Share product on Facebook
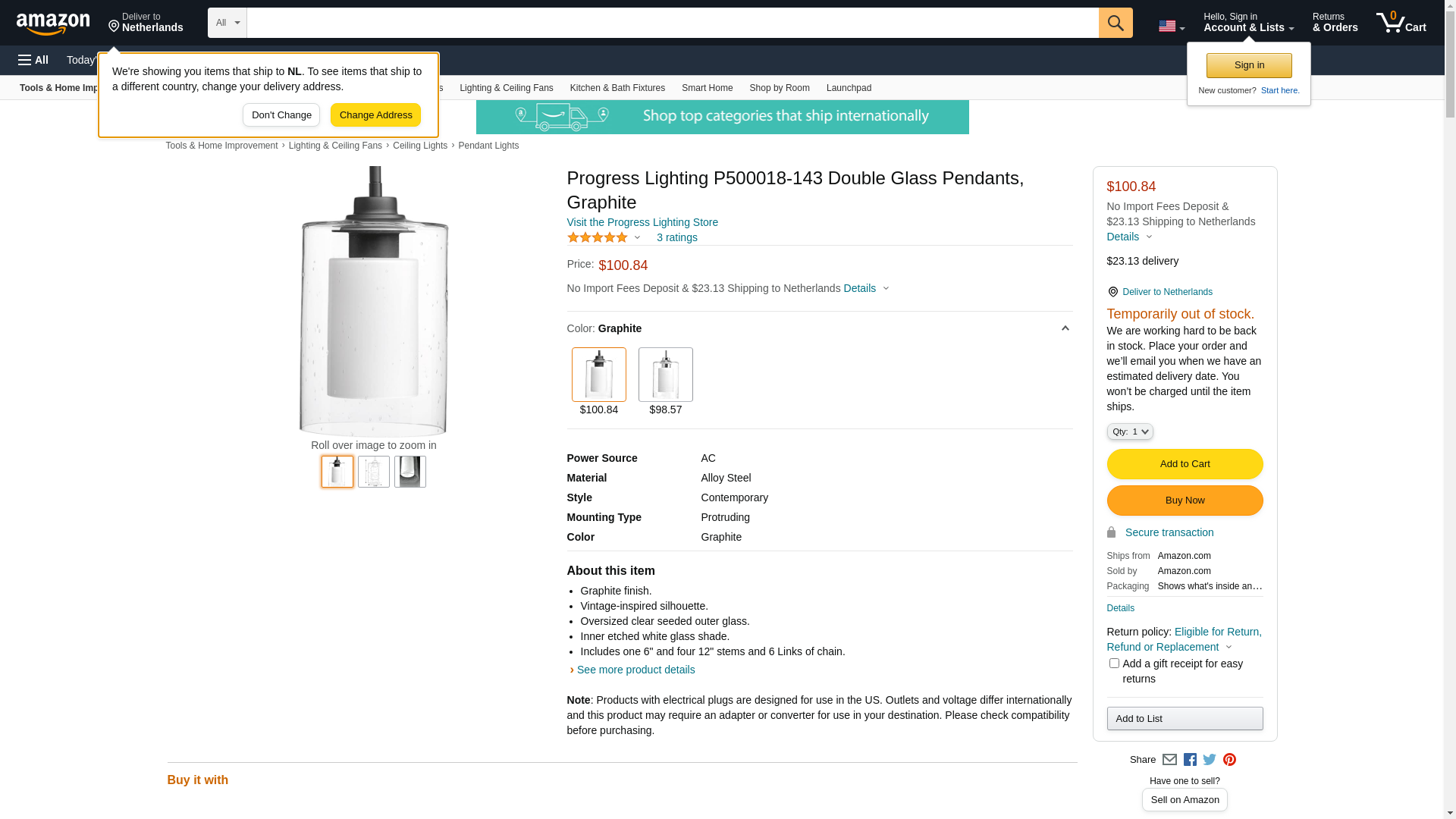This screenshot has height=819, width=1456. pyautogui.click(x=1190, y=760)
